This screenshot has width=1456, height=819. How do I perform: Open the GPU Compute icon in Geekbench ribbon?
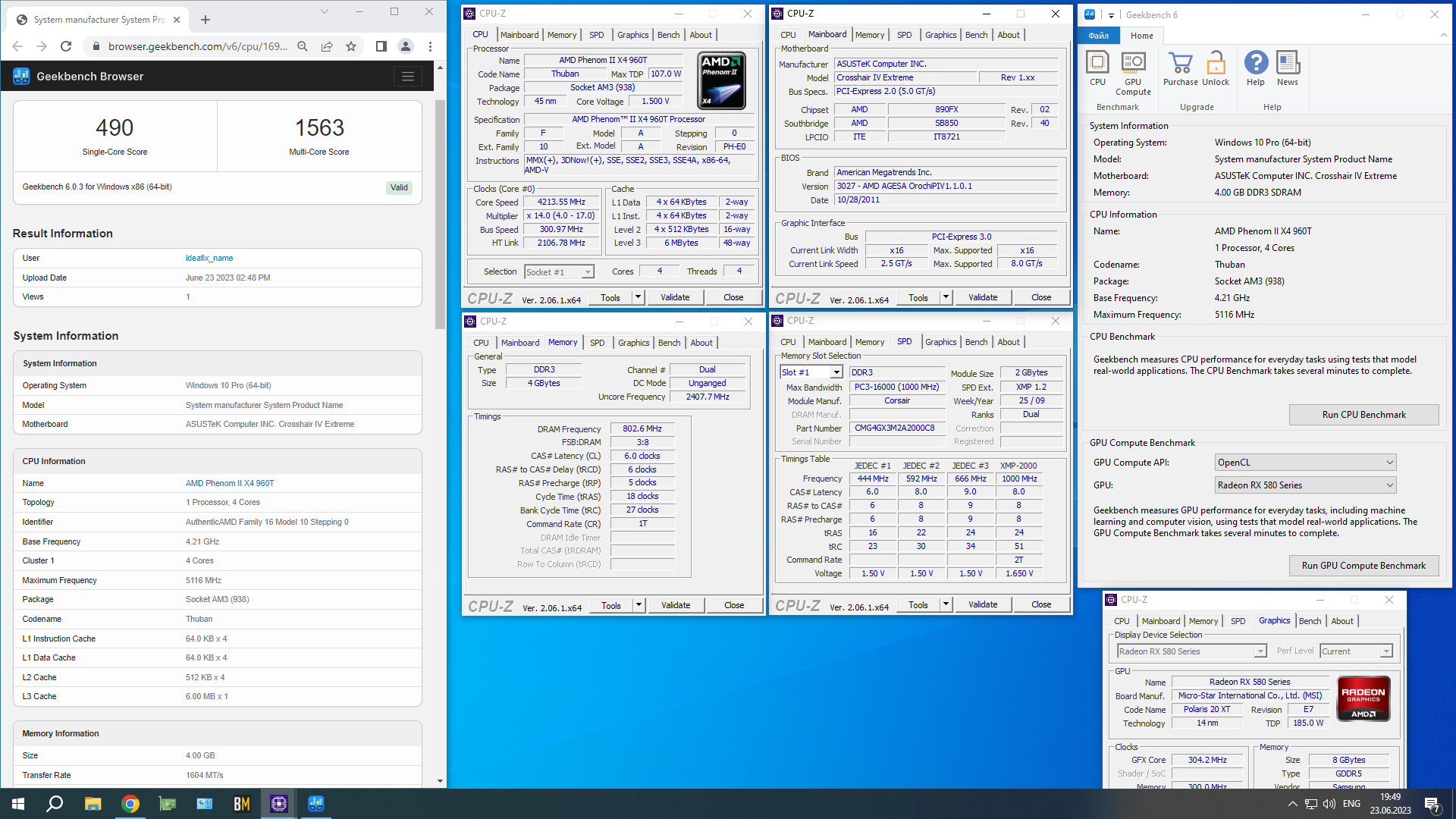[1133, 72]
